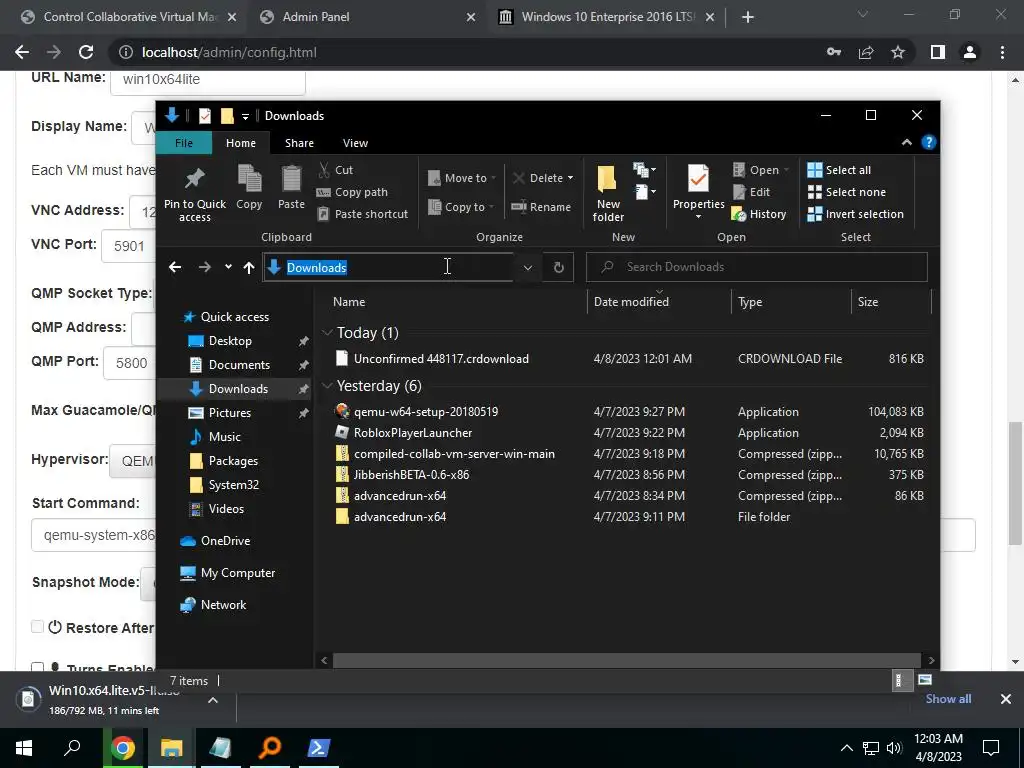Go up one folder level in Explorer
Screen dimensions: 1024x768
click(248, 266)
